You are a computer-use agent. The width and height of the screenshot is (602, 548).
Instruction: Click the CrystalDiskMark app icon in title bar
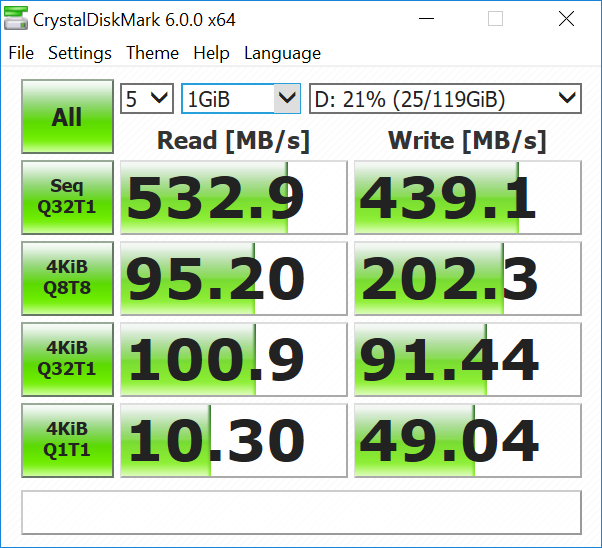16,19
